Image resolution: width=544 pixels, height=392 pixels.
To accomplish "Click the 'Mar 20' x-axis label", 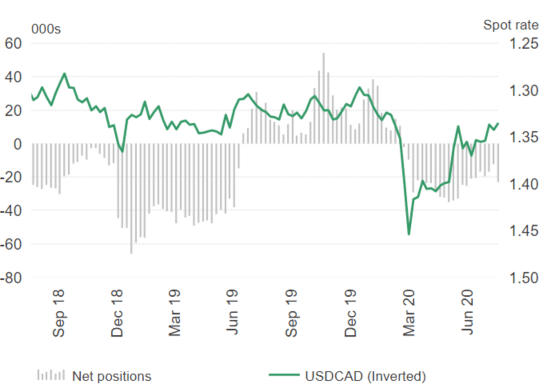I will pos(409,313).
